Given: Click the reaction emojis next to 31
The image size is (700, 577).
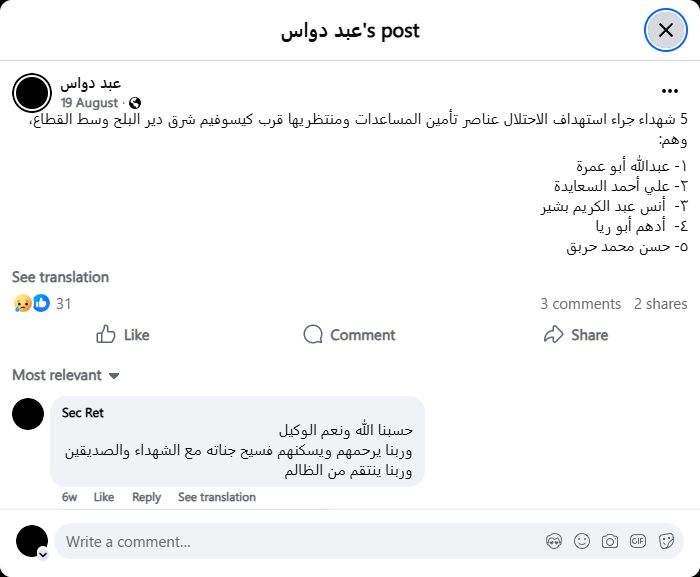Looking at the screenshot, I should point(32,303).
